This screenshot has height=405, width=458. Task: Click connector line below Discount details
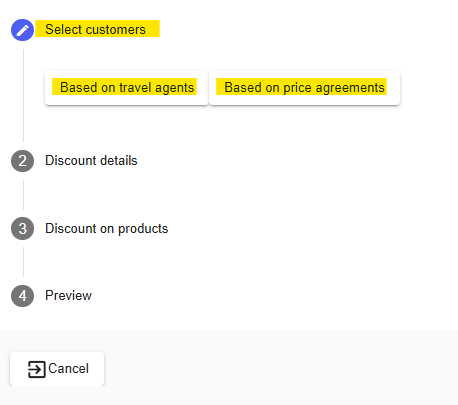click(x=23, y=195)
